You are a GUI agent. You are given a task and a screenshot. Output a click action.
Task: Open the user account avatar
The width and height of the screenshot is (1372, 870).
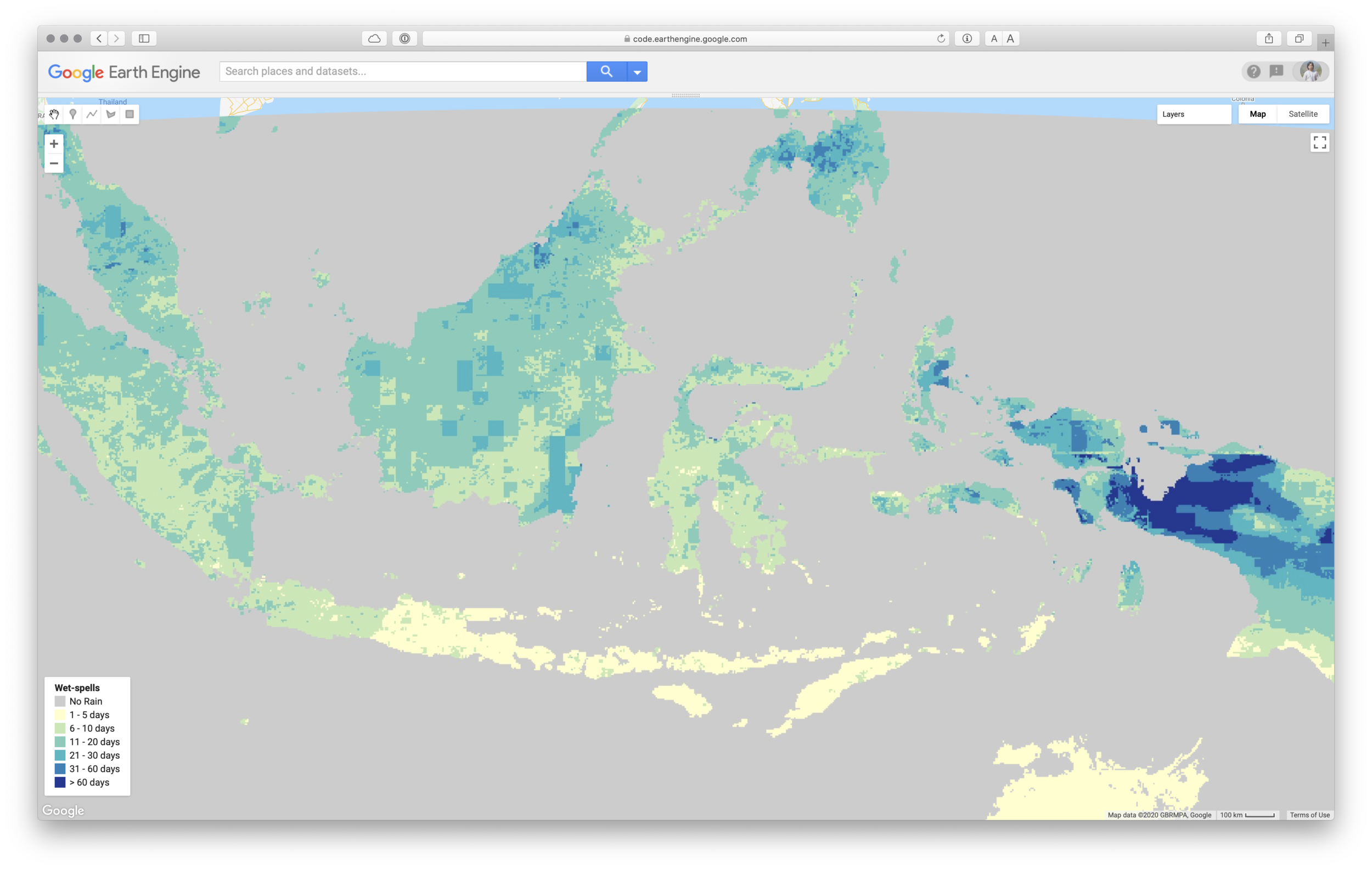click(x=1311, y=71)
